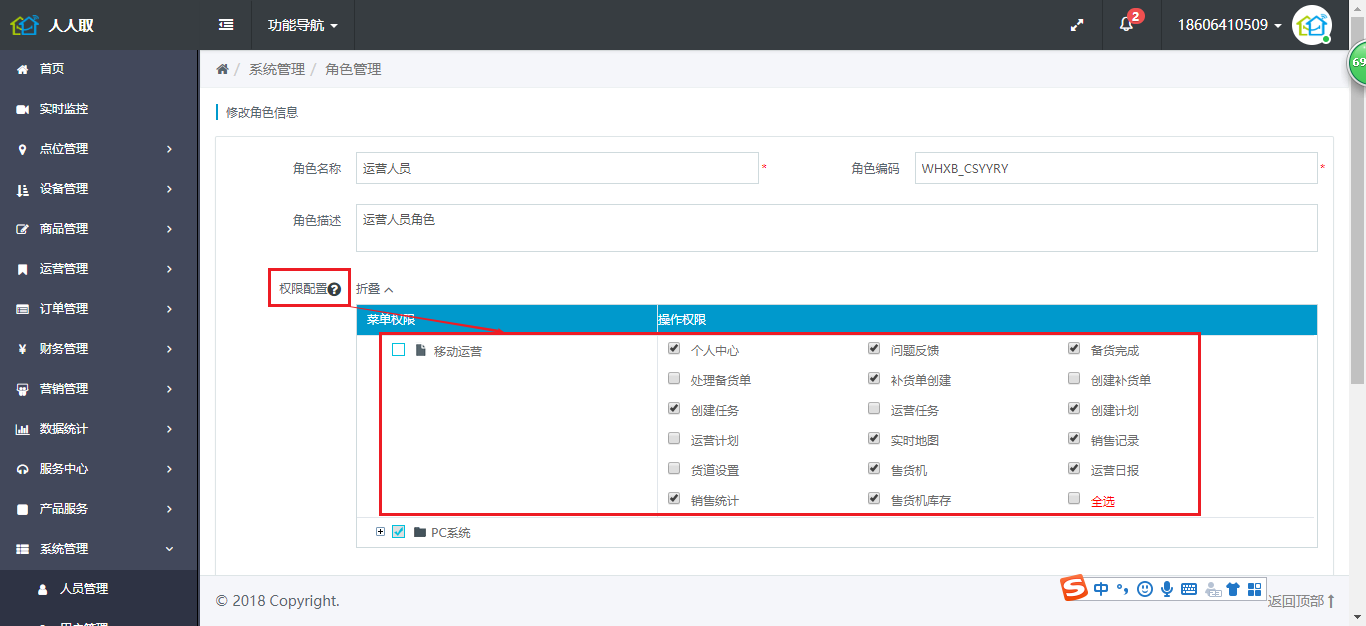Click the 实时监控 camera icon in the sidebar

point(22,109)
